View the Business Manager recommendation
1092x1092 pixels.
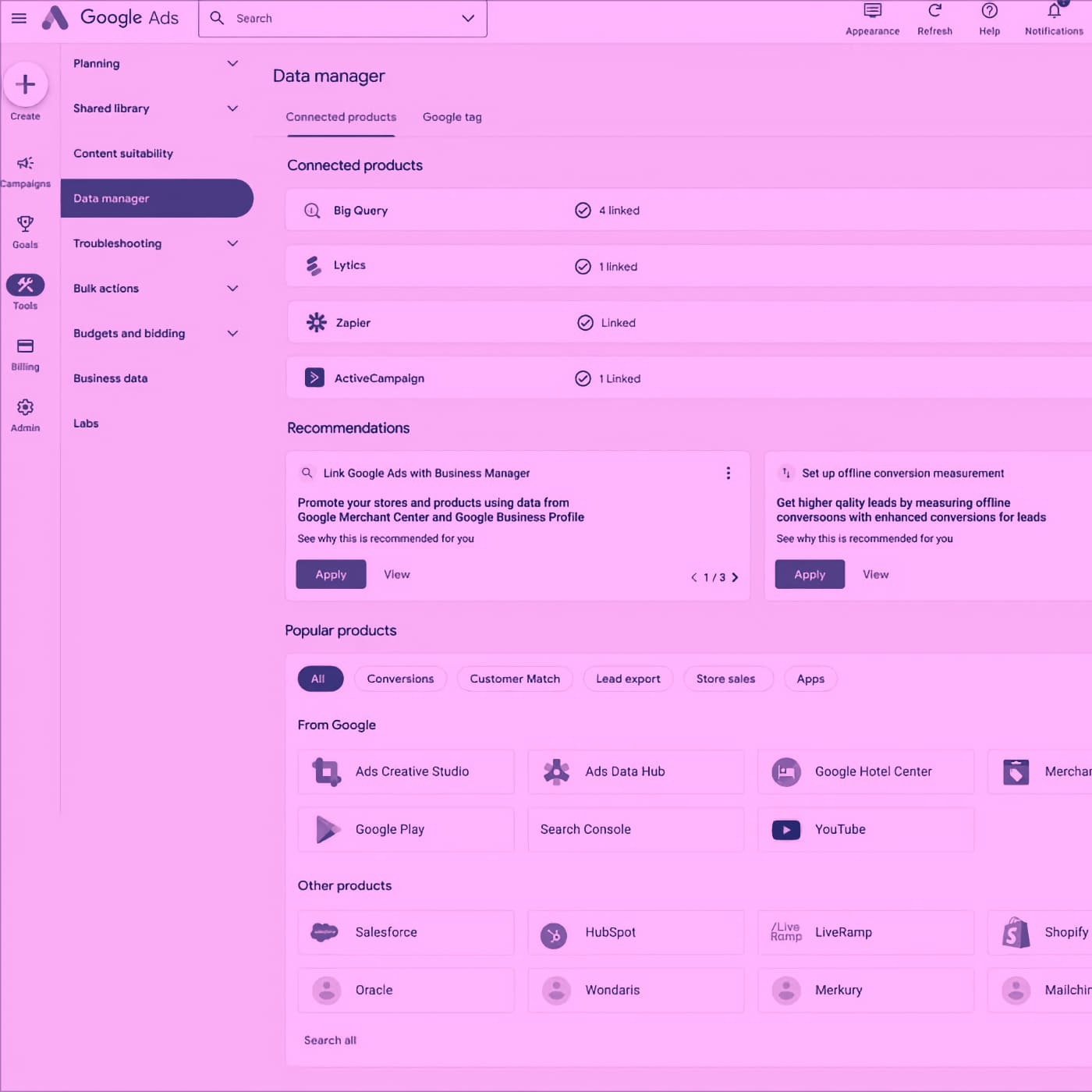397,574
